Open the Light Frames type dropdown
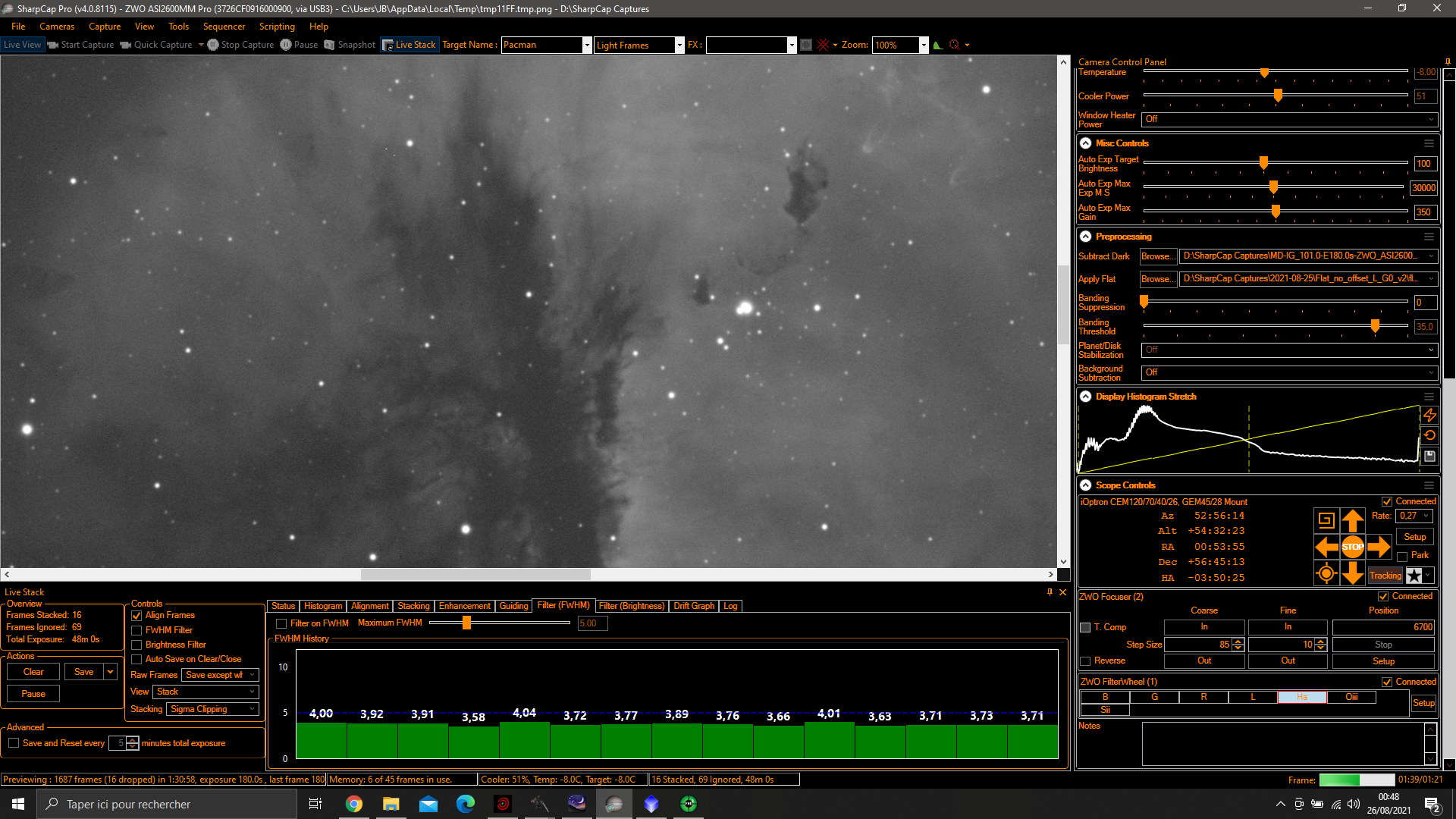 [x=679, y=45]
